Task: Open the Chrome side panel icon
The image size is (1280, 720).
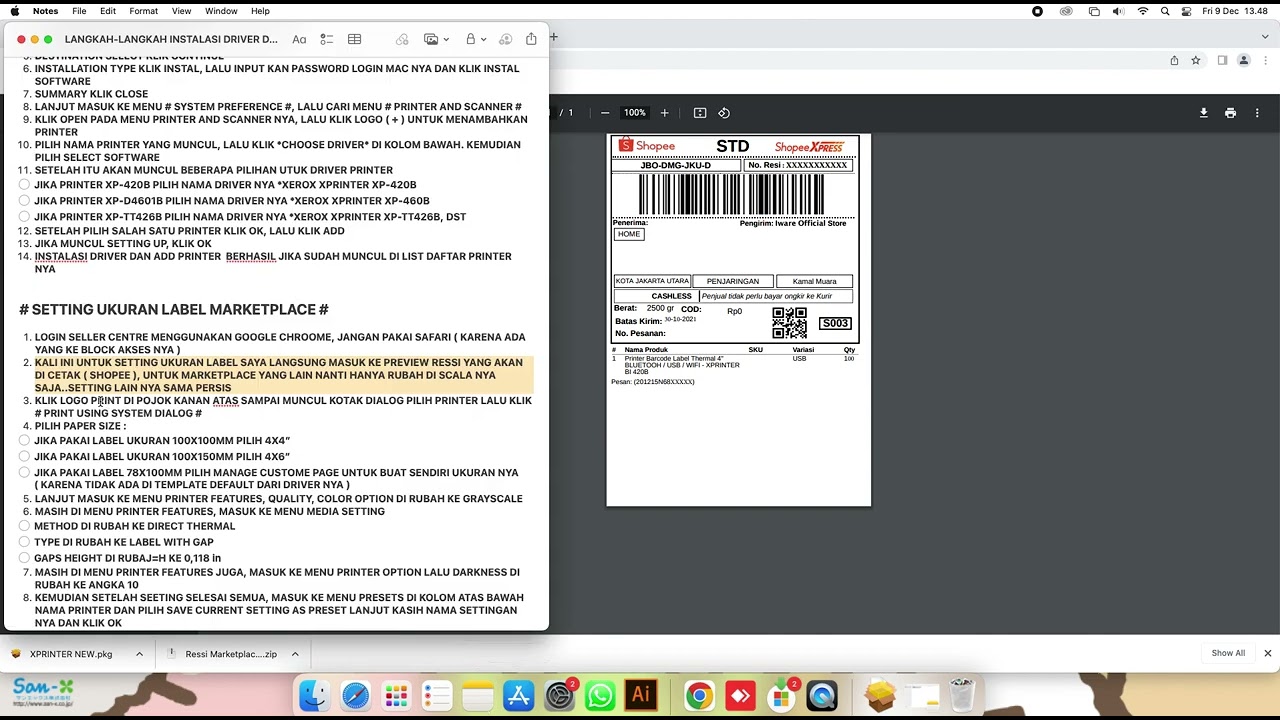Action: click(1222, 60)
